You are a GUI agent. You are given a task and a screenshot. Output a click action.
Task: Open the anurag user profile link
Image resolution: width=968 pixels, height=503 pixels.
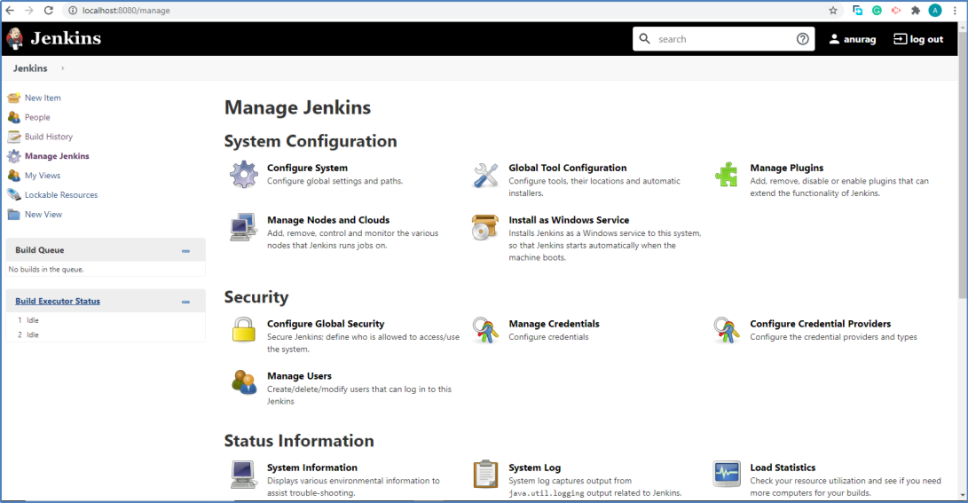(x=853, y=39)
